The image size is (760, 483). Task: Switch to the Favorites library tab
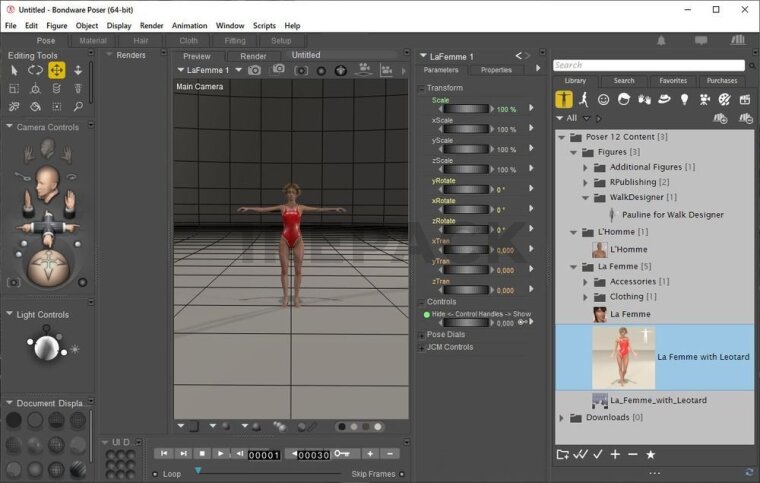click(672, 81)
